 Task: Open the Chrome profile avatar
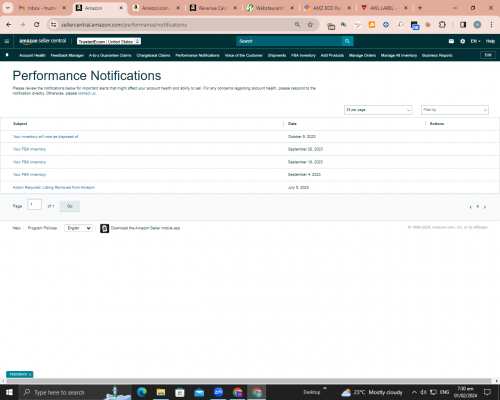[x=477, y=24]
